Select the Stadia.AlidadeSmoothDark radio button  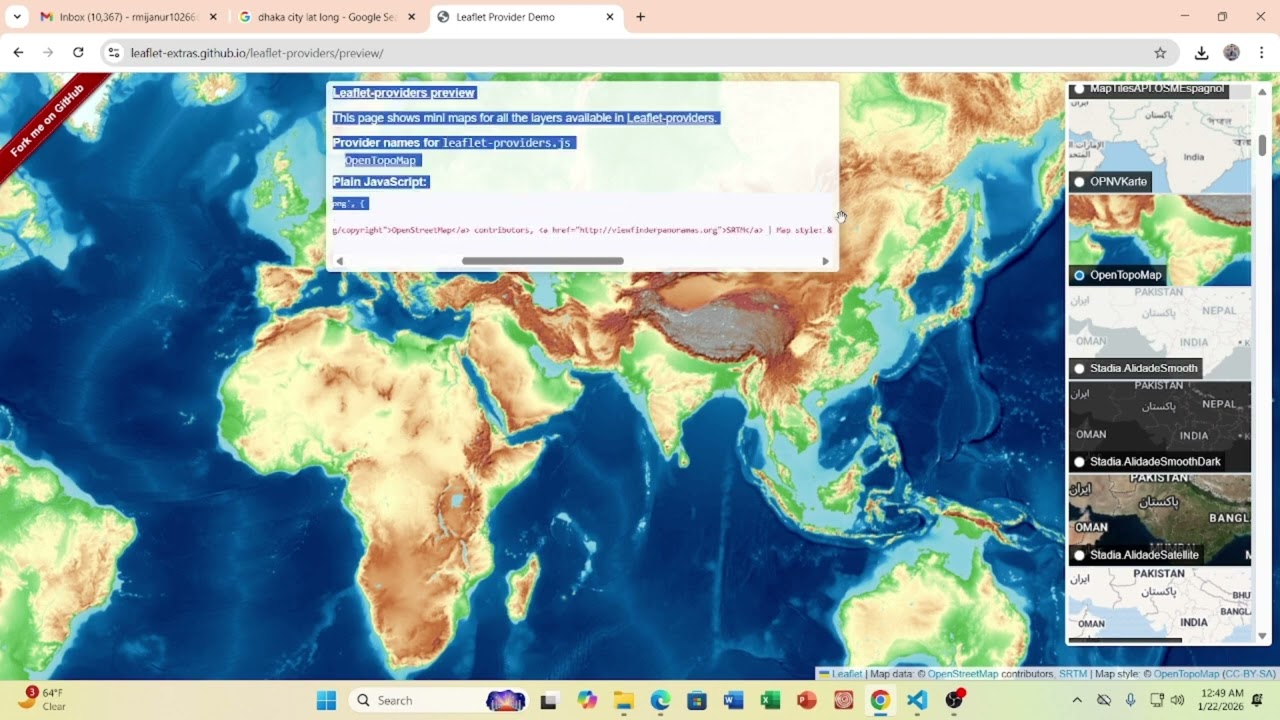coord(1079,462)
